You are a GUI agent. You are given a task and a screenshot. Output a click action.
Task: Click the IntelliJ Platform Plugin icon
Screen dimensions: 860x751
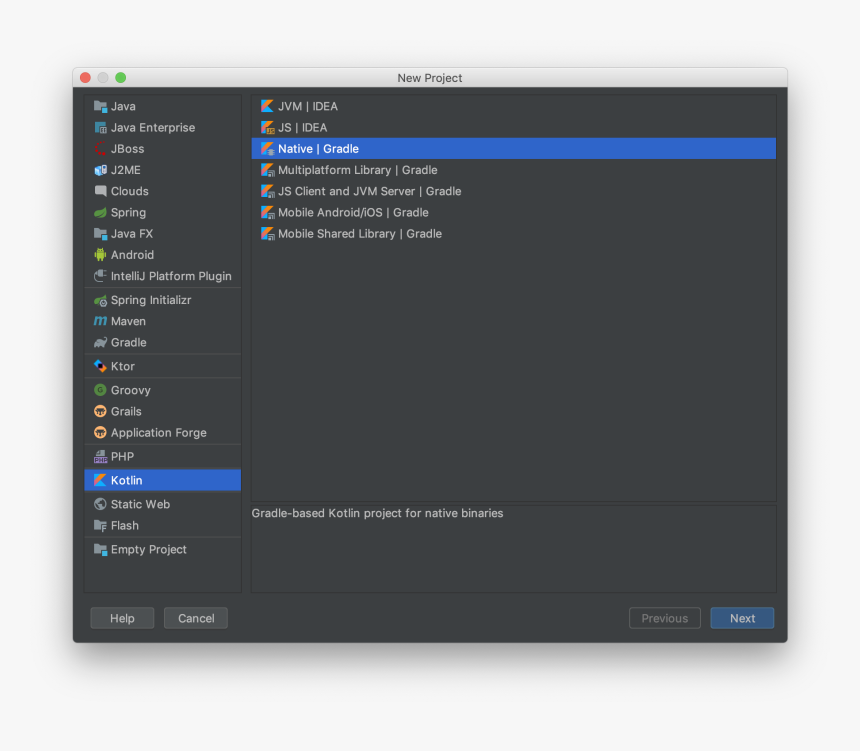pyautogui.click(x=100, y=276)
